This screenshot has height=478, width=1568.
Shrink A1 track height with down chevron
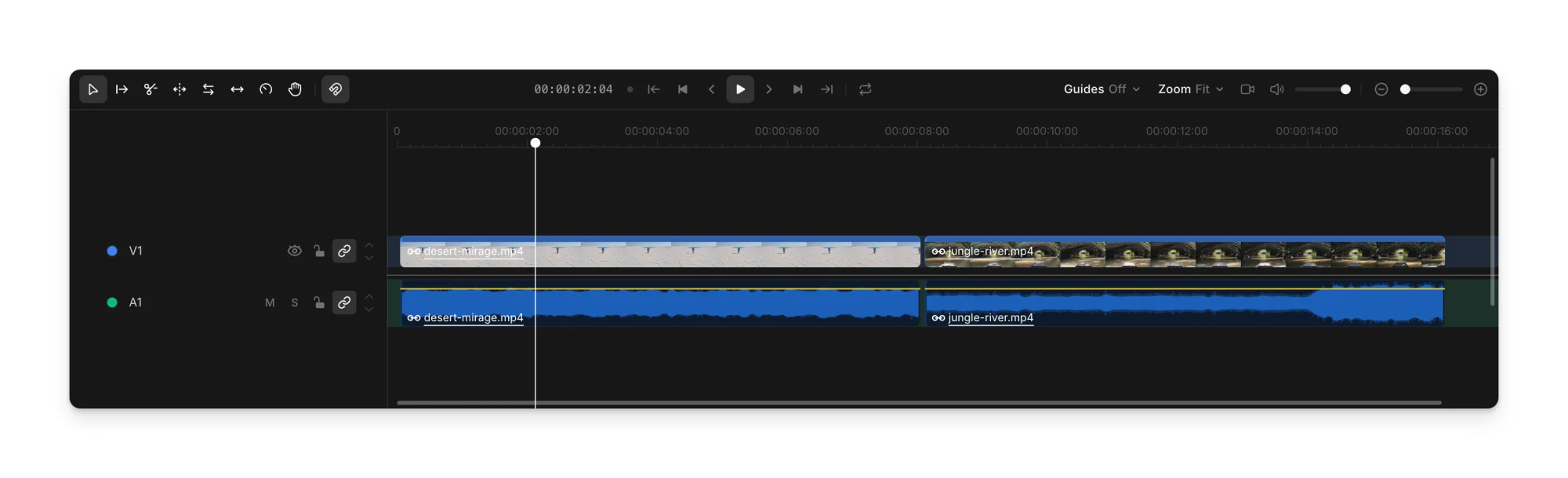pos(369,310)
